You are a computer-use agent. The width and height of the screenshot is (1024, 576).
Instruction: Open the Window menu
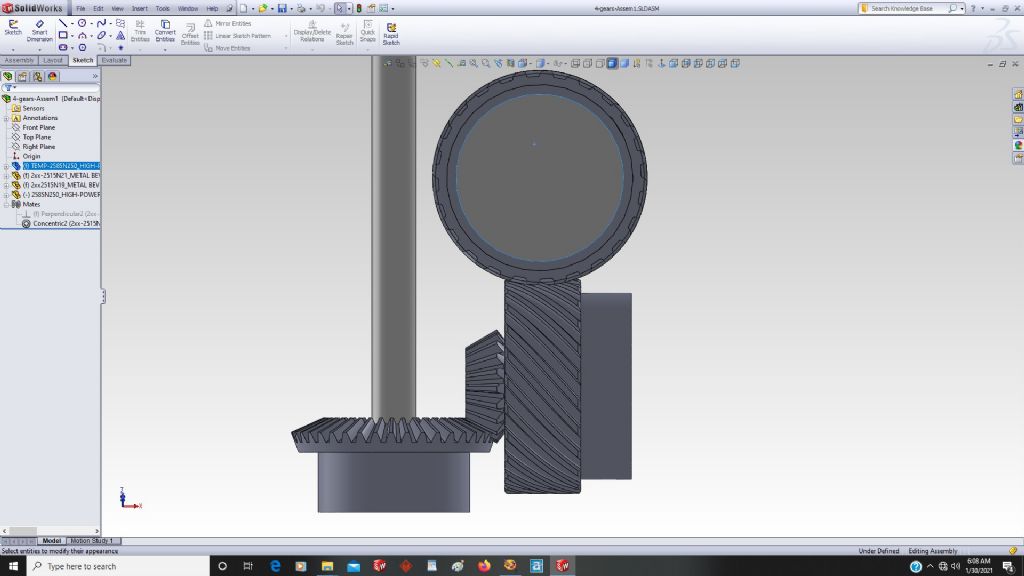tap(188, 8)
